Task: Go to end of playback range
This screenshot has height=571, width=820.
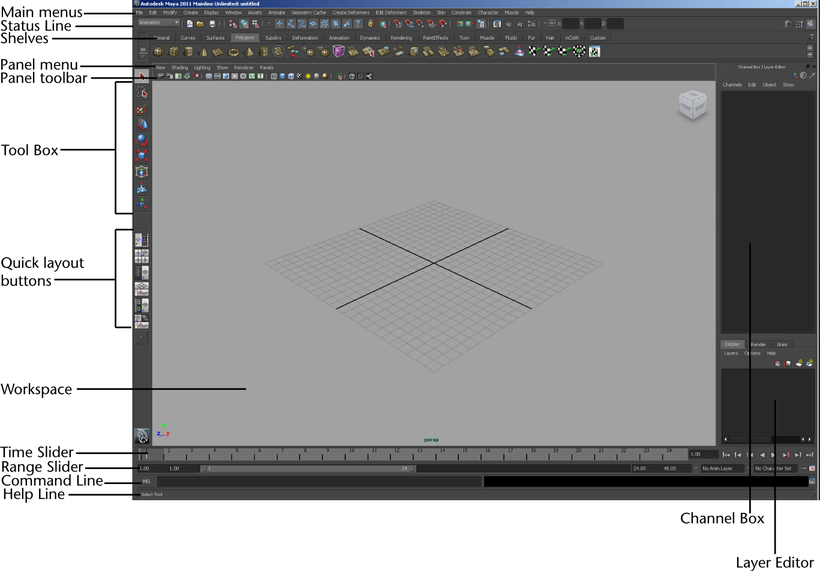Action: 810,455
